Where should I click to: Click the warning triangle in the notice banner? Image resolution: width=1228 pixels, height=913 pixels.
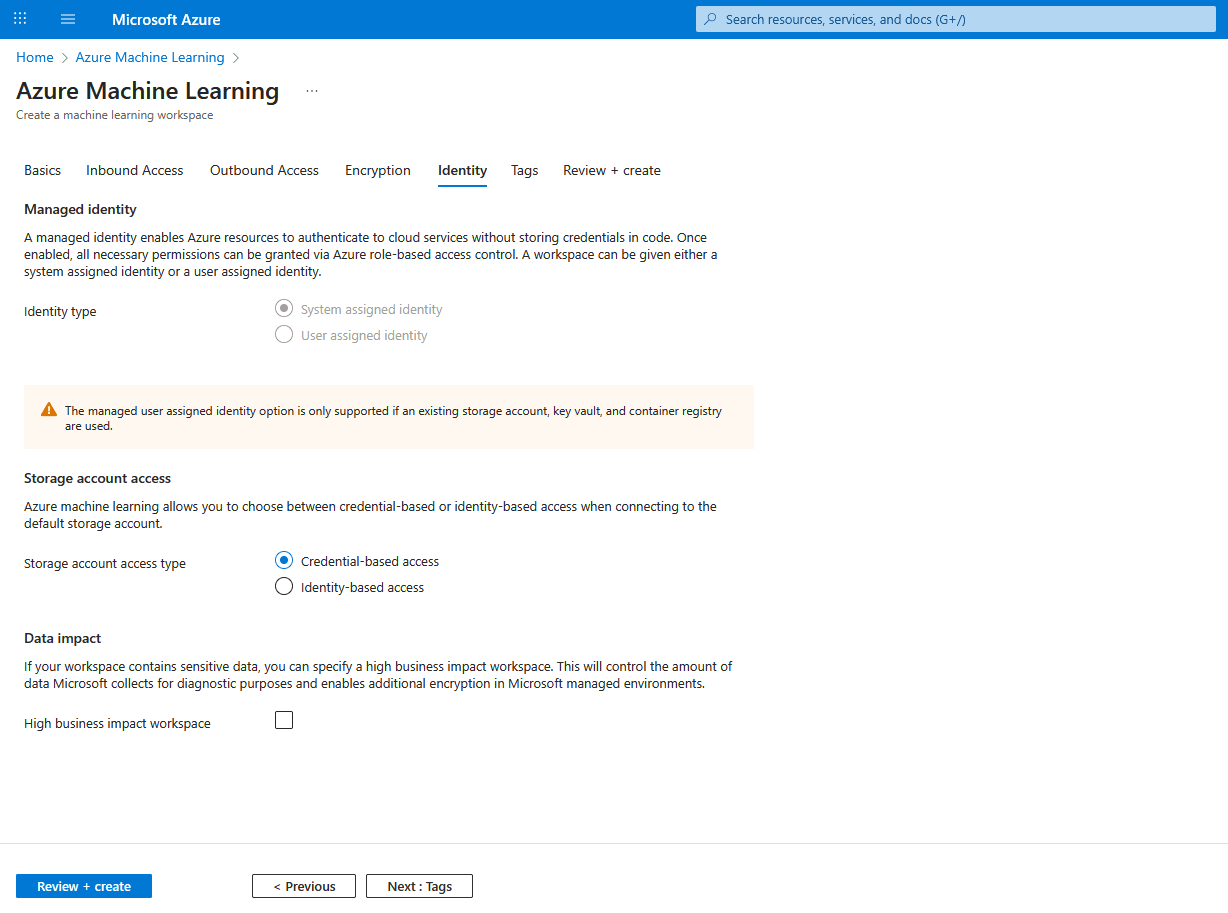coord(46,409)
